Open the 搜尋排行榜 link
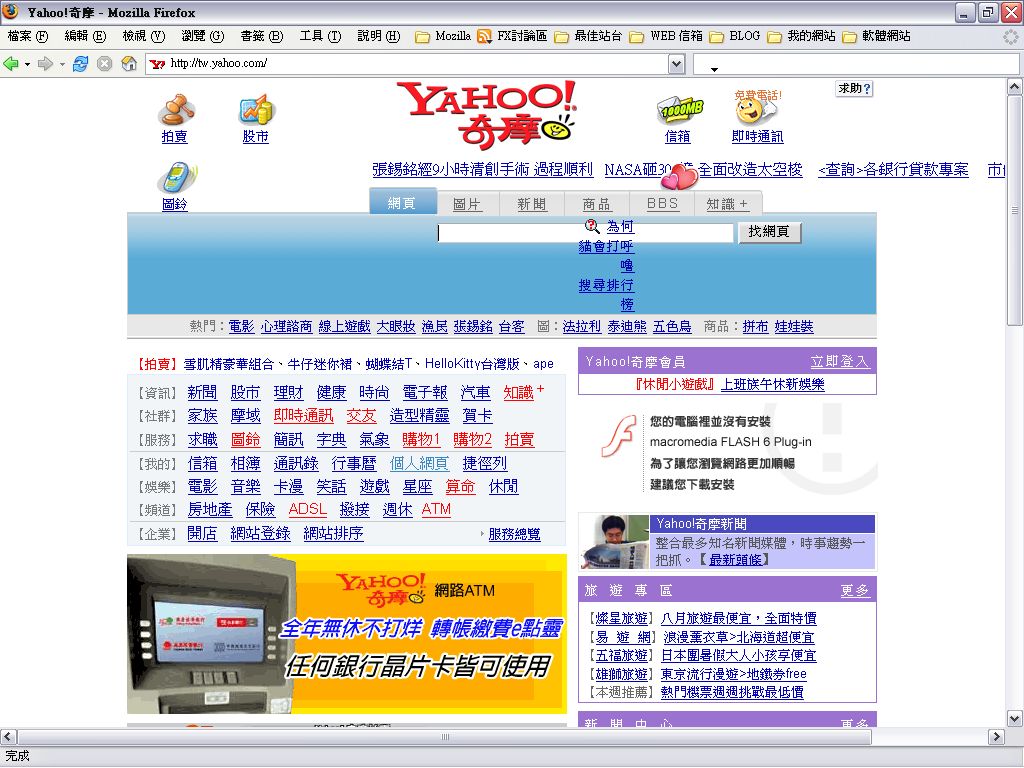The image size is (1024, 768). click(606, 295)
